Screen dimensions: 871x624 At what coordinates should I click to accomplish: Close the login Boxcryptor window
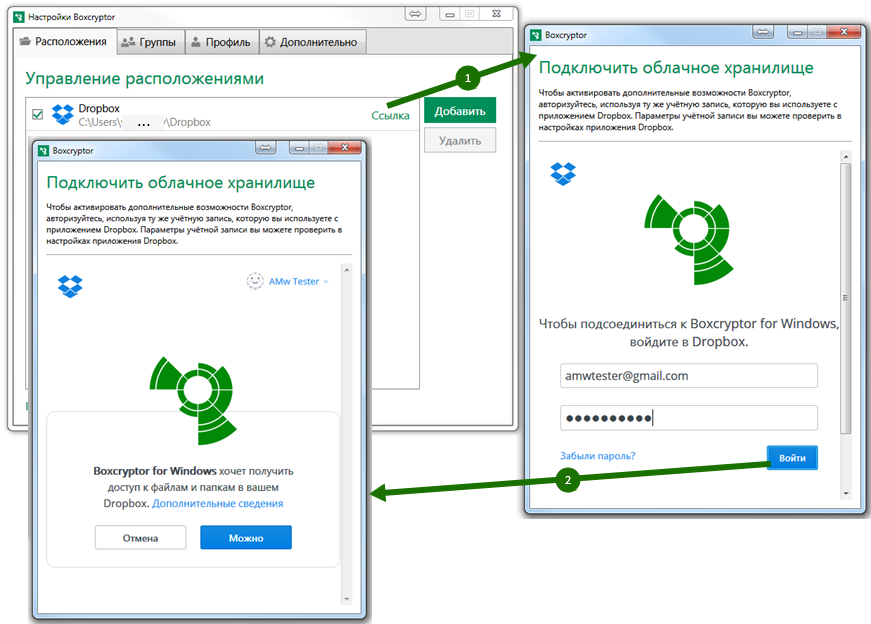(x=844, y=32)
